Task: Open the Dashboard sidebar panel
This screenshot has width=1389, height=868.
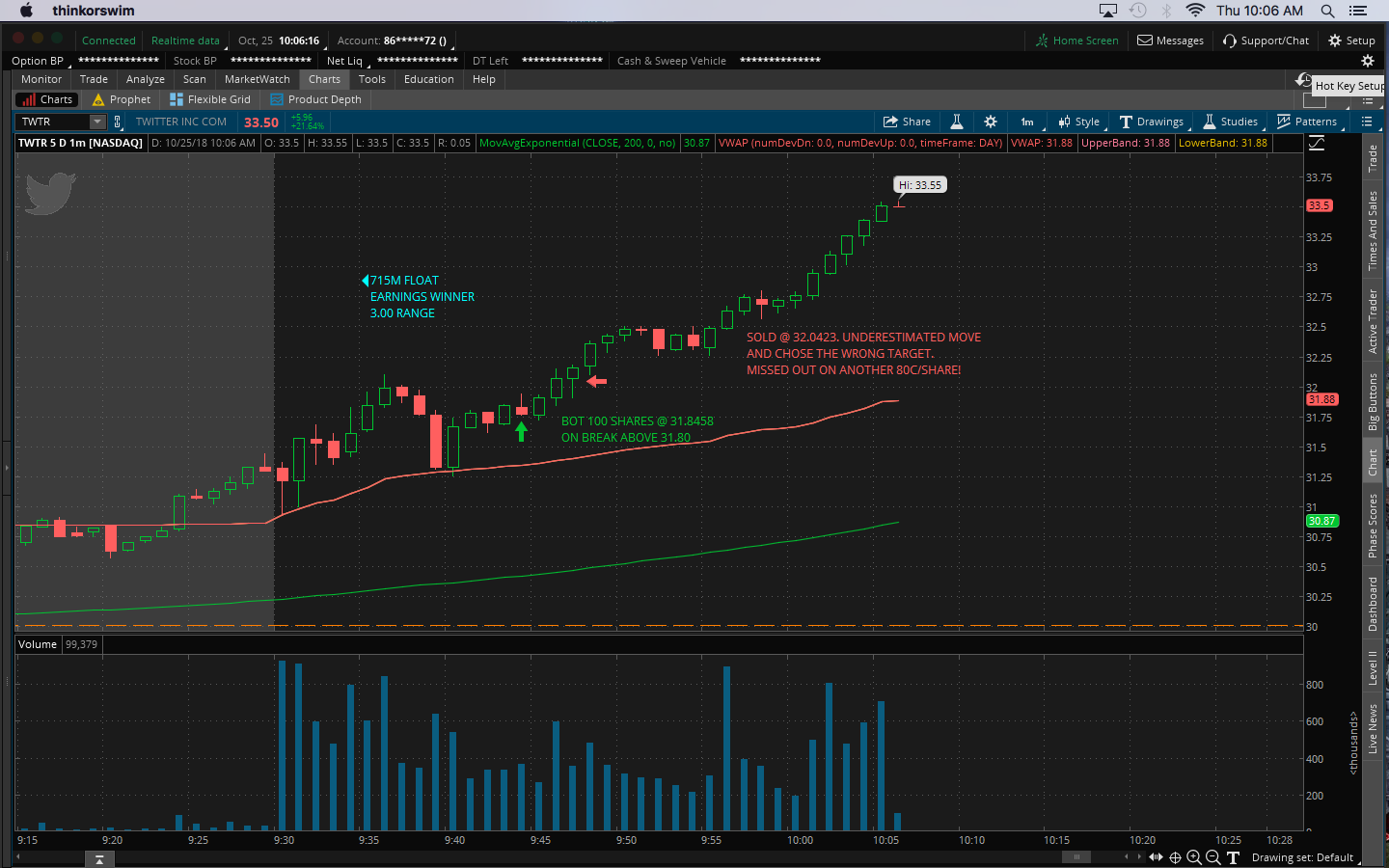Action: [x=1372, y=604]
